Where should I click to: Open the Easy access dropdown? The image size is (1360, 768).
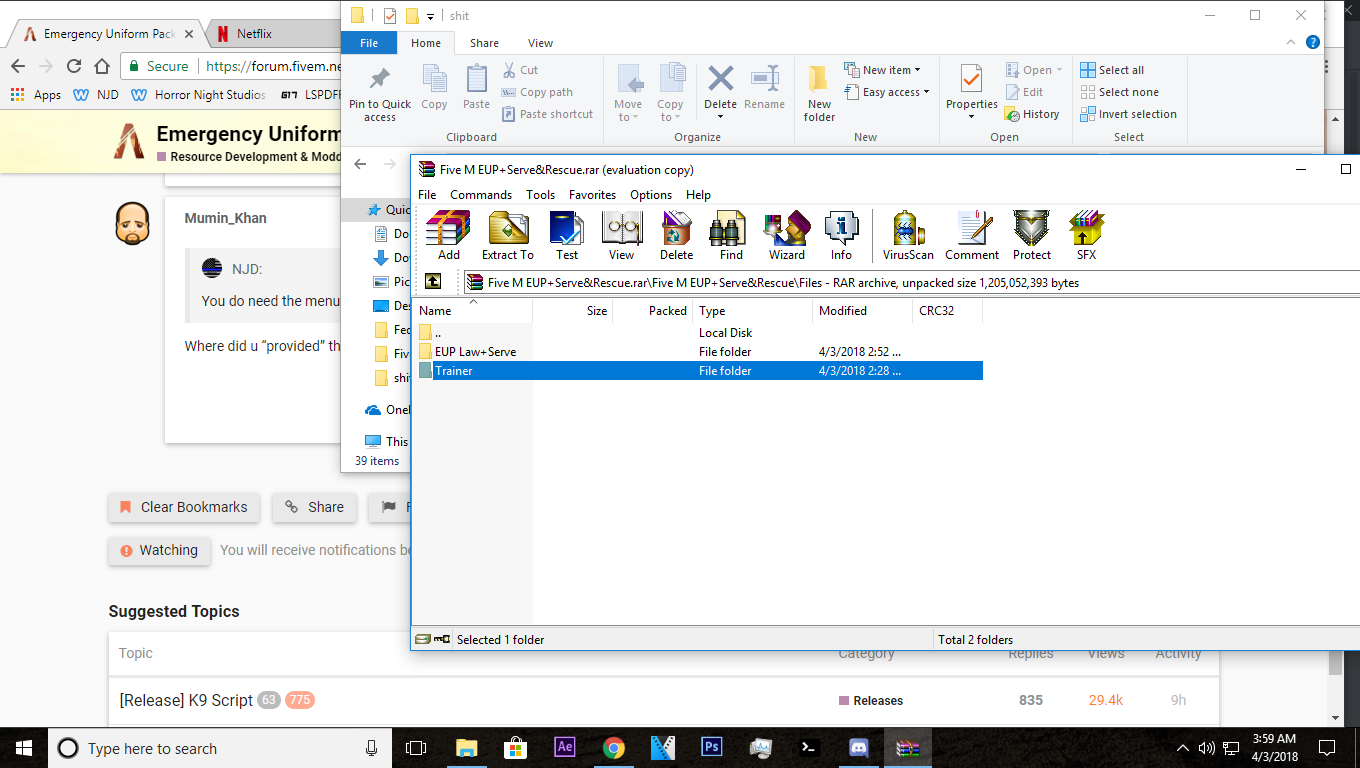click(888, 91)
